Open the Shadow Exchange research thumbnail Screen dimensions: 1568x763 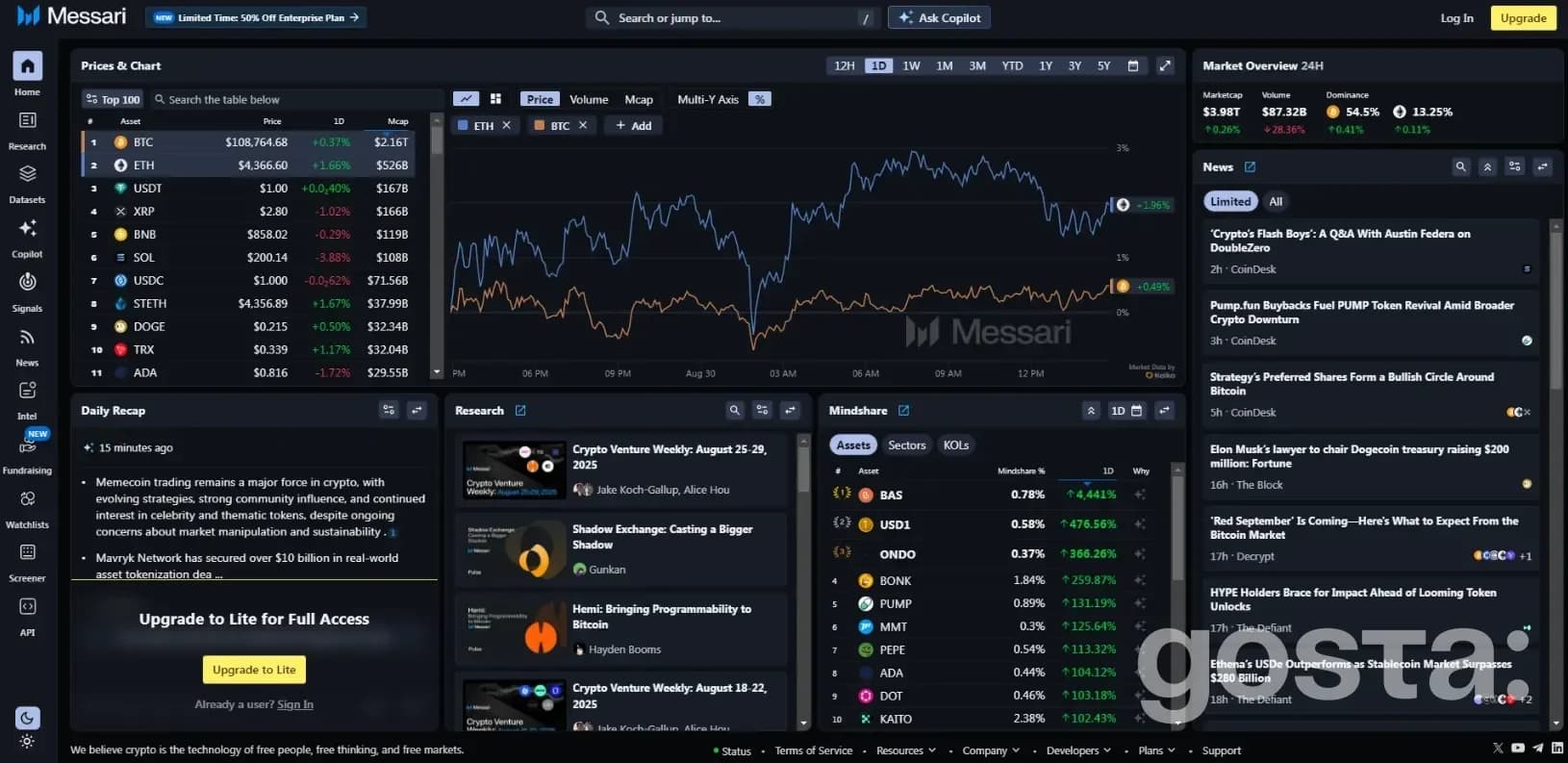click(515, 549)
